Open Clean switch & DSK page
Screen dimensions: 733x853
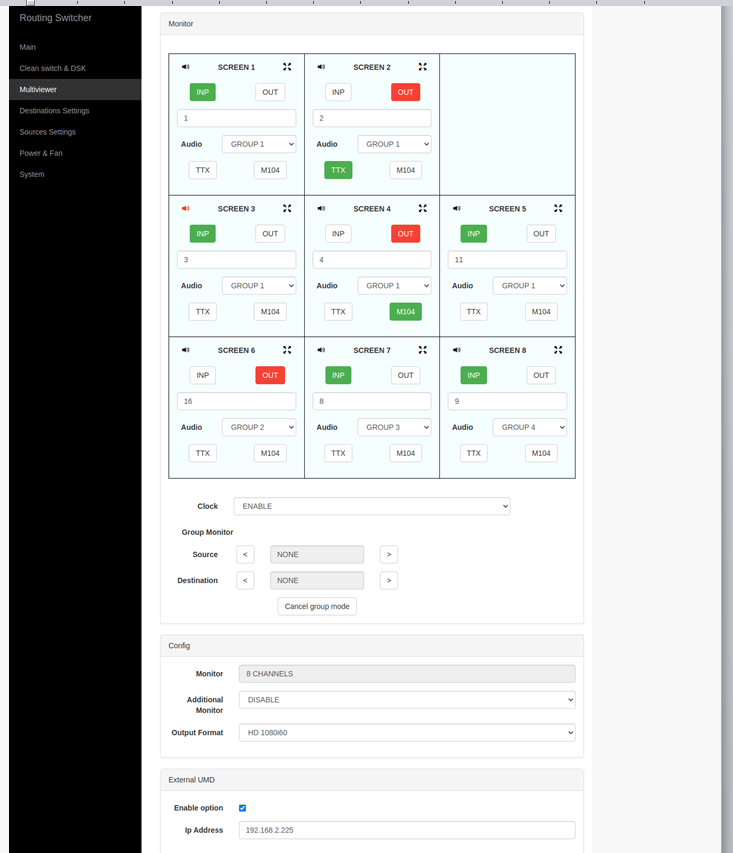click(x=52, y=68)
